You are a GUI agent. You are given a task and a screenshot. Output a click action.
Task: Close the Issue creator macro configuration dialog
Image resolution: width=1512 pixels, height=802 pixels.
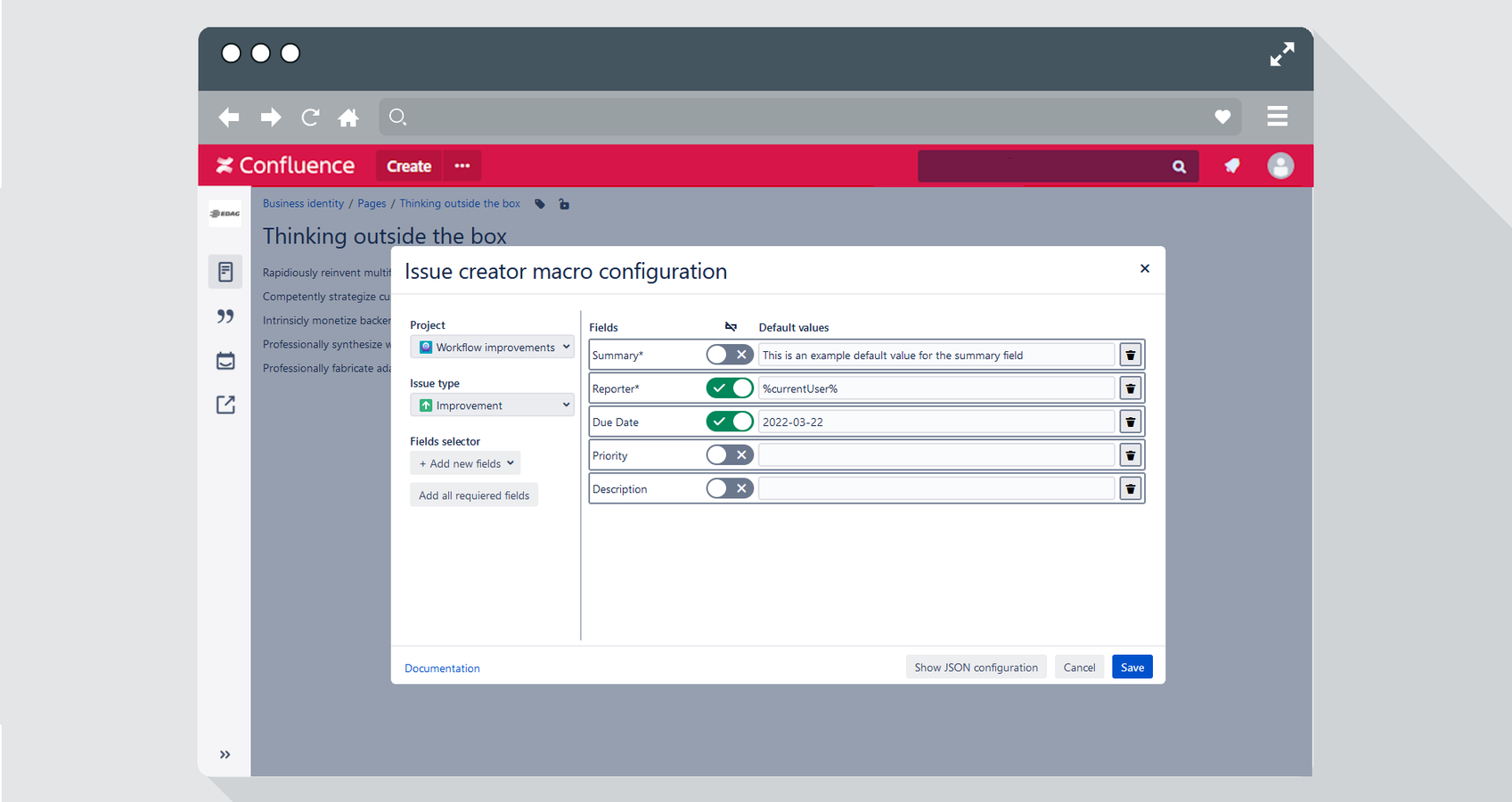(x=1145, y=268)
